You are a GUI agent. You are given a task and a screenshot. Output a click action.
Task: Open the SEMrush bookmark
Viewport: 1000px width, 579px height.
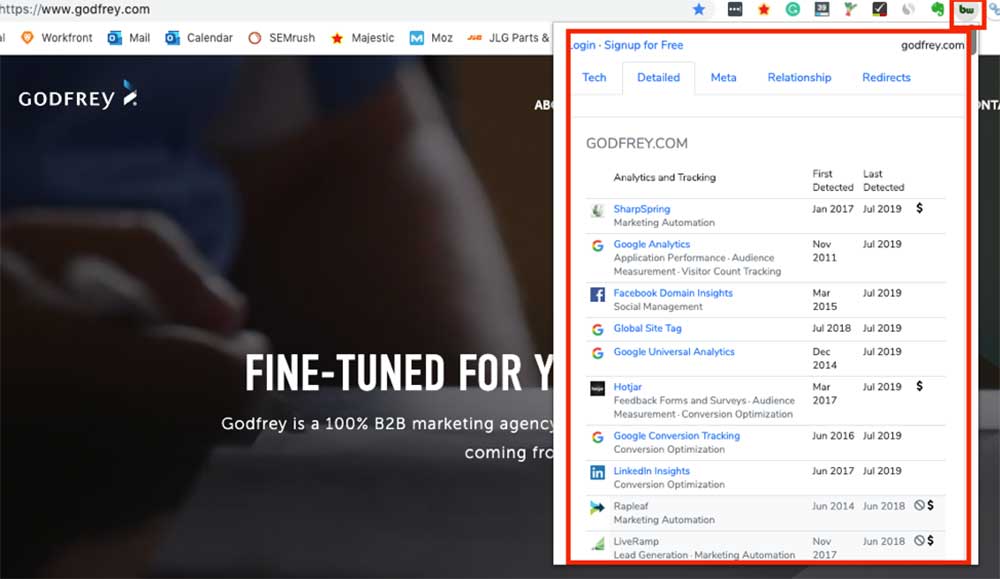[281, 38]
